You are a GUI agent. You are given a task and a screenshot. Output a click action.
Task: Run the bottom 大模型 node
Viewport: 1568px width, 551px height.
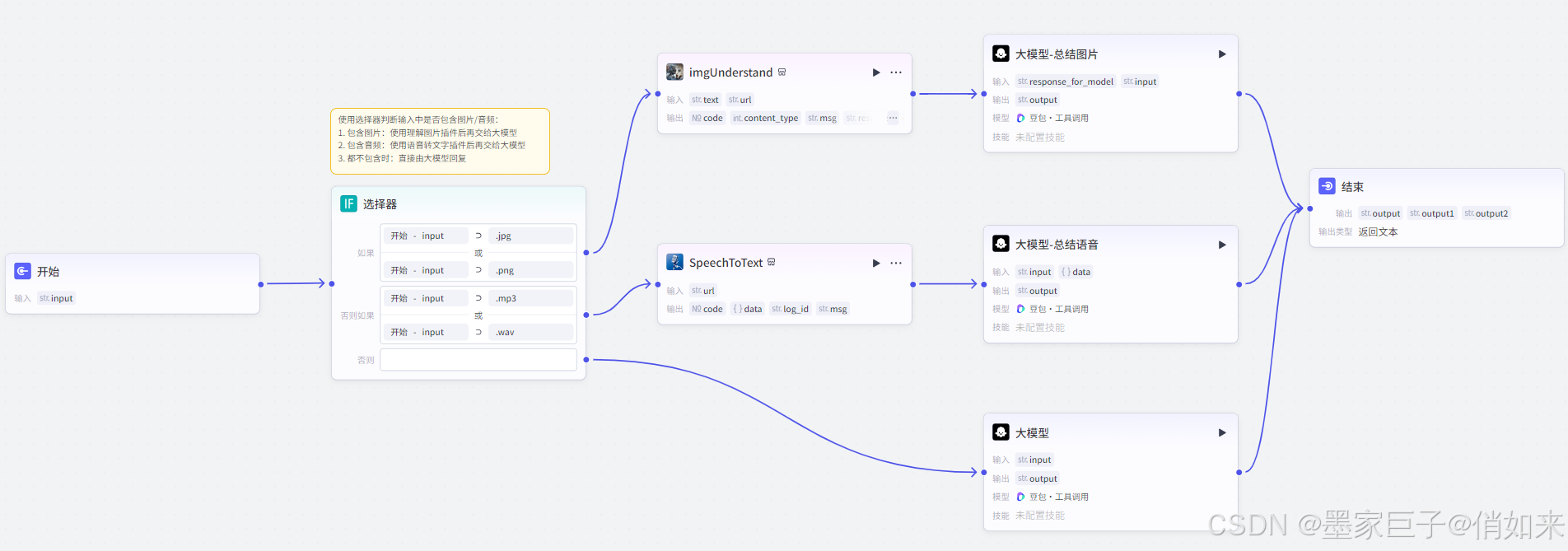[1222, 432]
